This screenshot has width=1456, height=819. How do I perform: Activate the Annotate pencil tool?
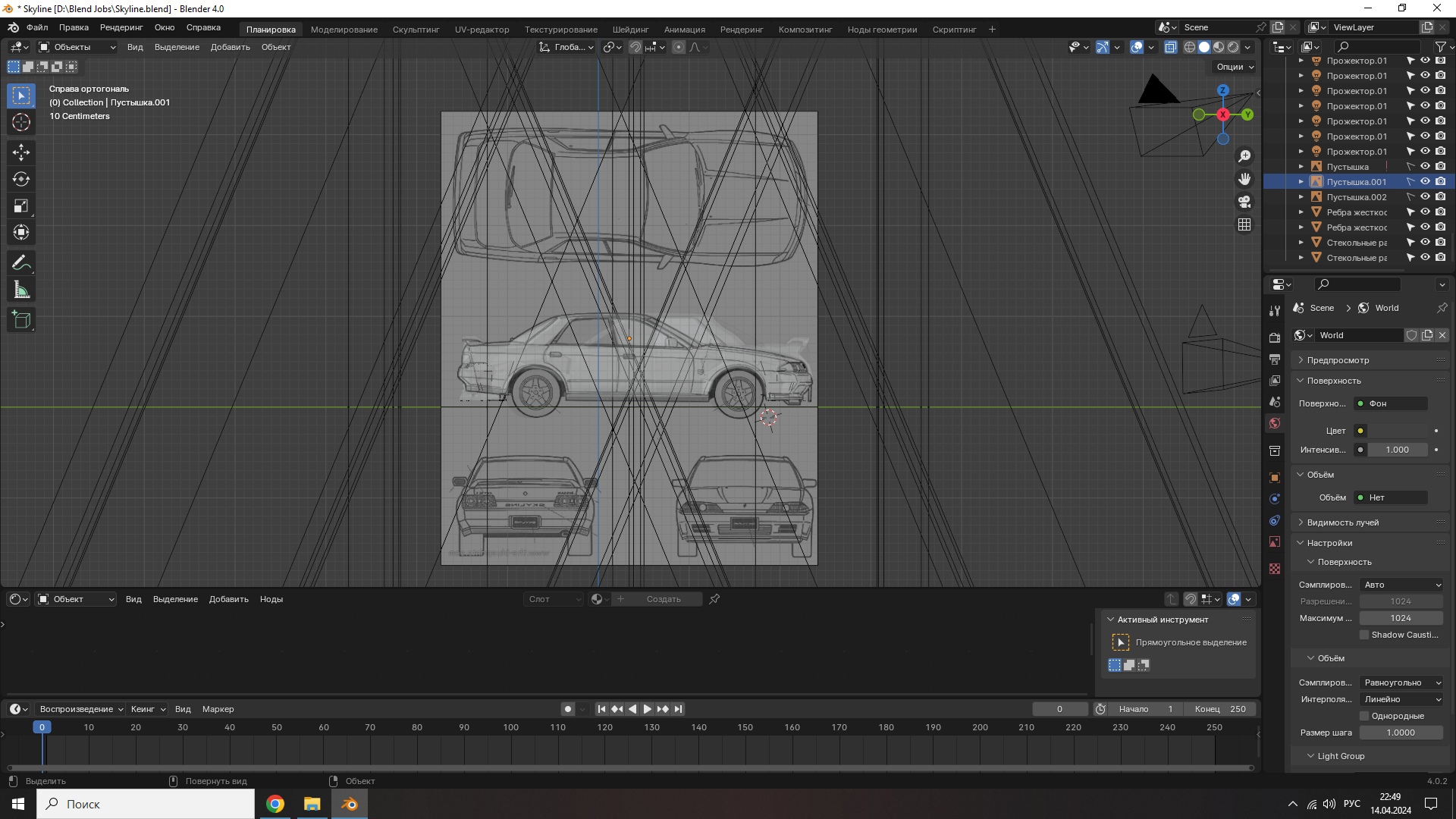21,263
